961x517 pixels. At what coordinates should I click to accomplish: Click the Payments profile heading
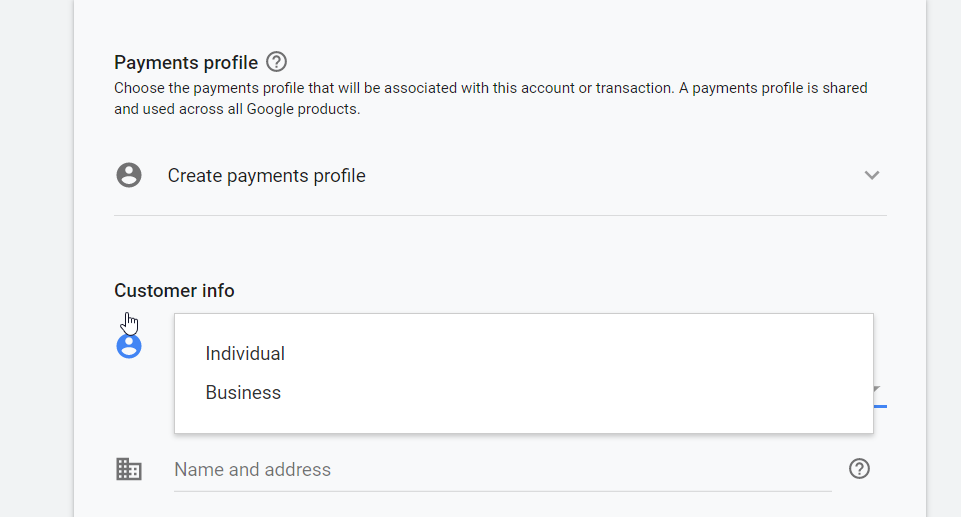point(186,62)
